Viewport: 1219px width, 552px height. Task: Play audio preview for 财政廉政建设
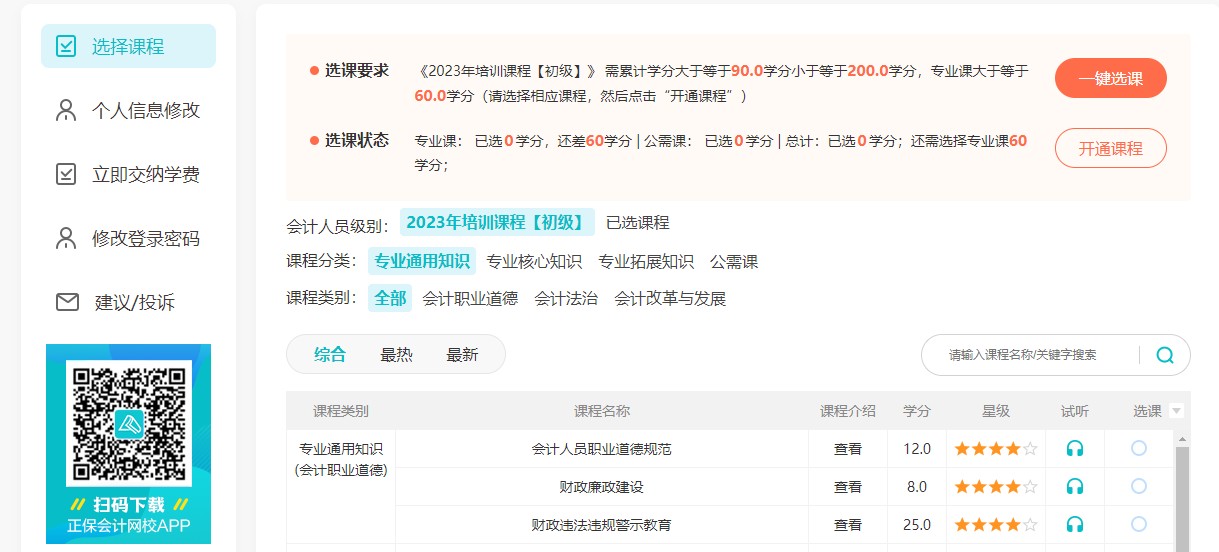click(1075, 487)
